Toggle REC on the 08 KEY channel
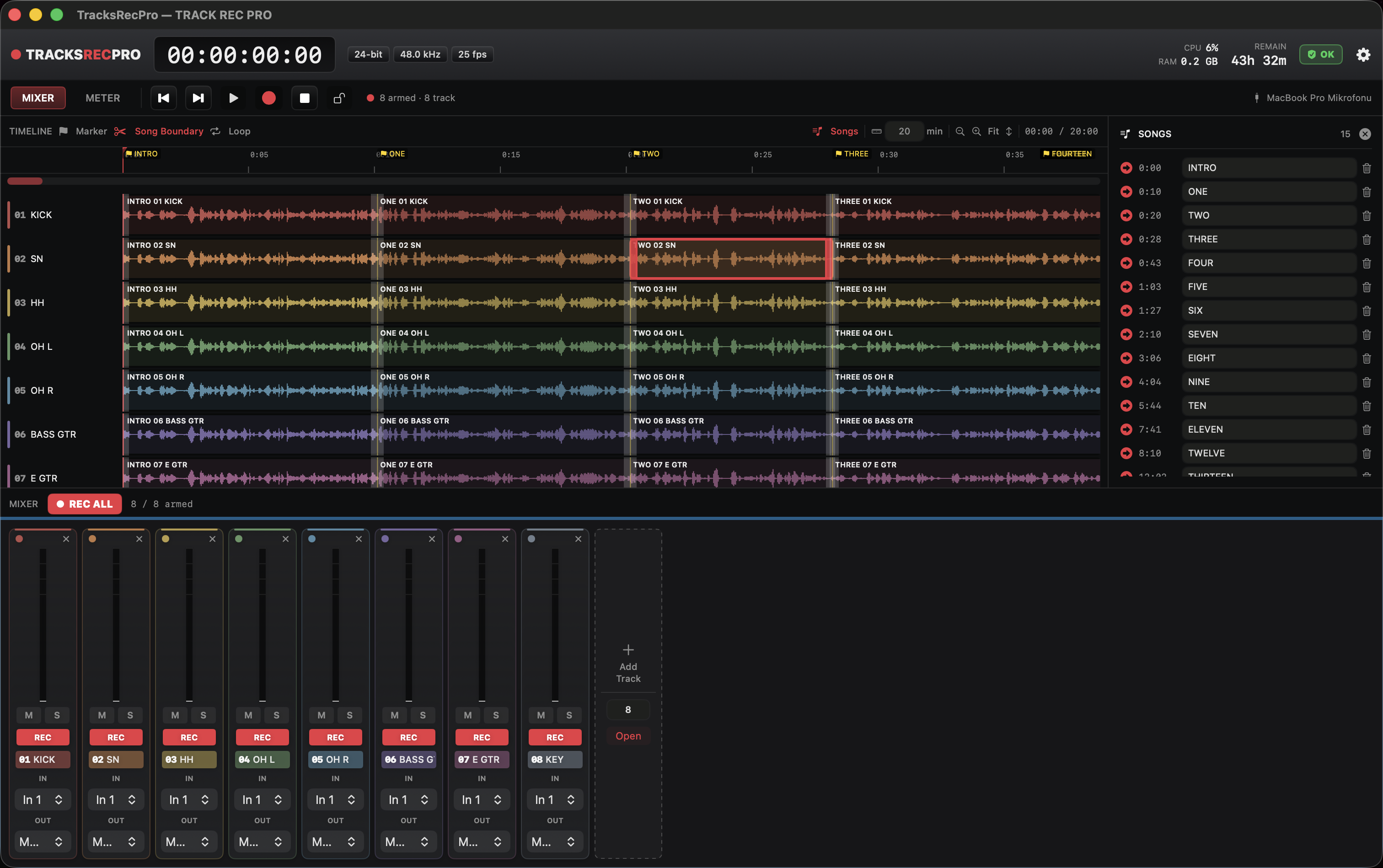The image size is (1383, 868). pos(555,737)
